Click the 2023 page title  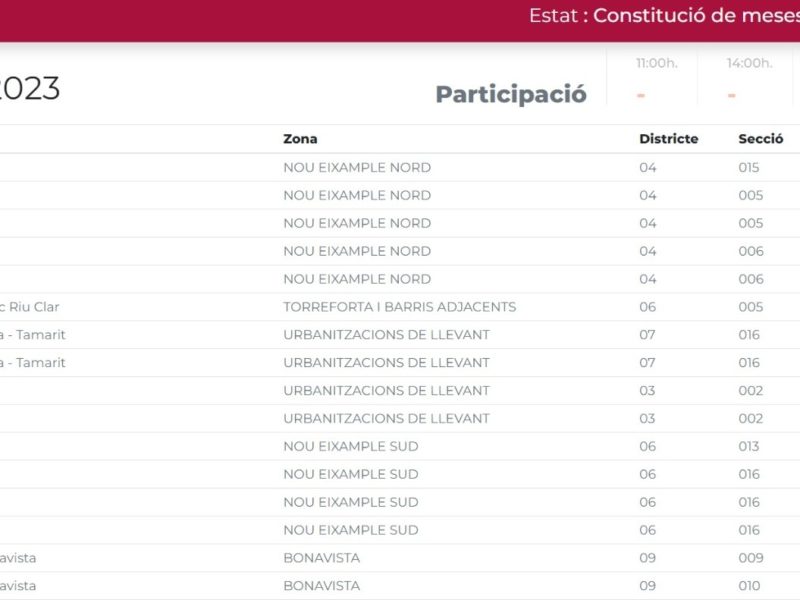[x=30, y=89]
